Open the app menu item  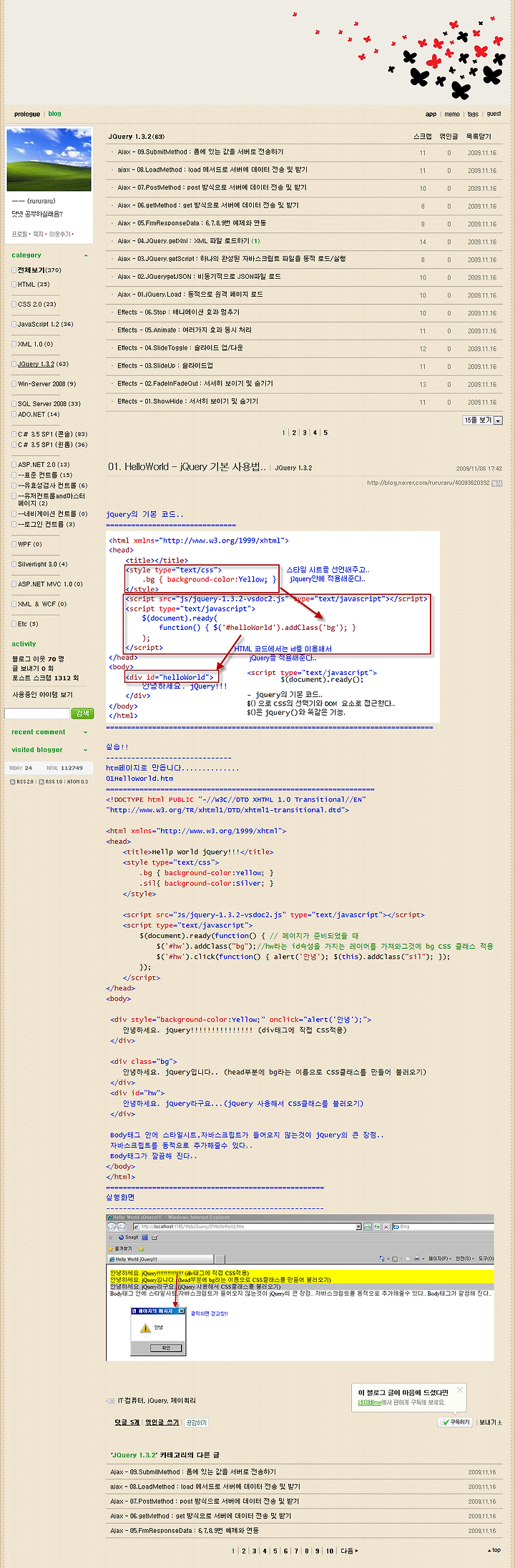point(431,114)
